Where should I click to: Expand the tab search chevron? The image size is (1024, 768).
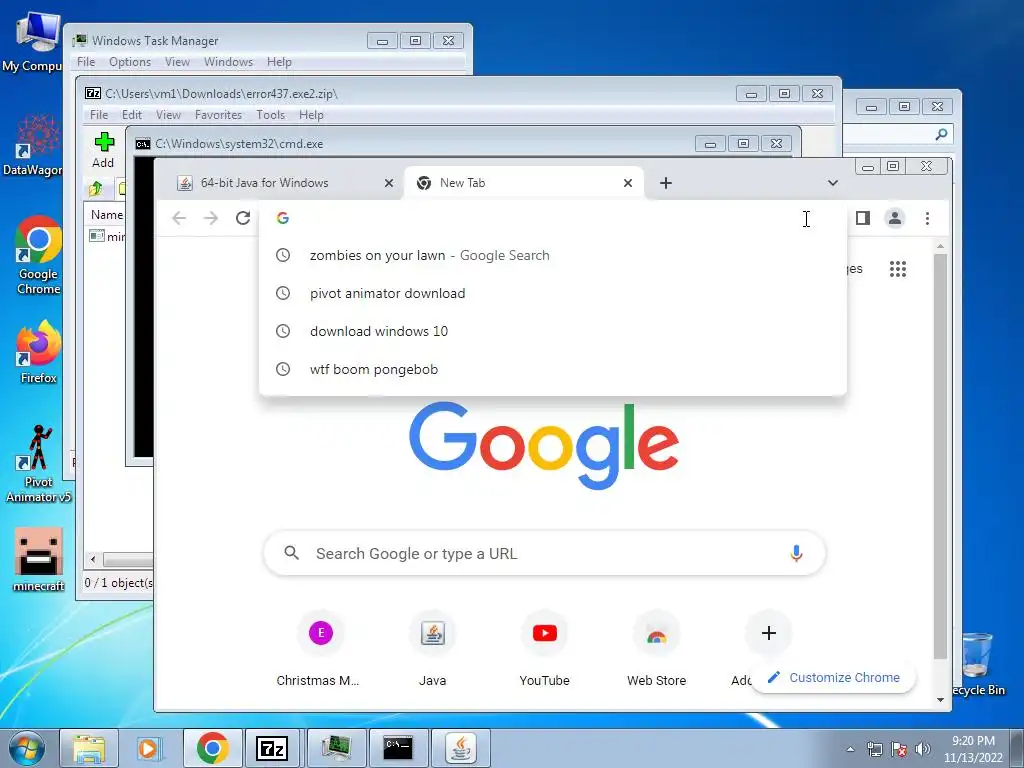833,183
